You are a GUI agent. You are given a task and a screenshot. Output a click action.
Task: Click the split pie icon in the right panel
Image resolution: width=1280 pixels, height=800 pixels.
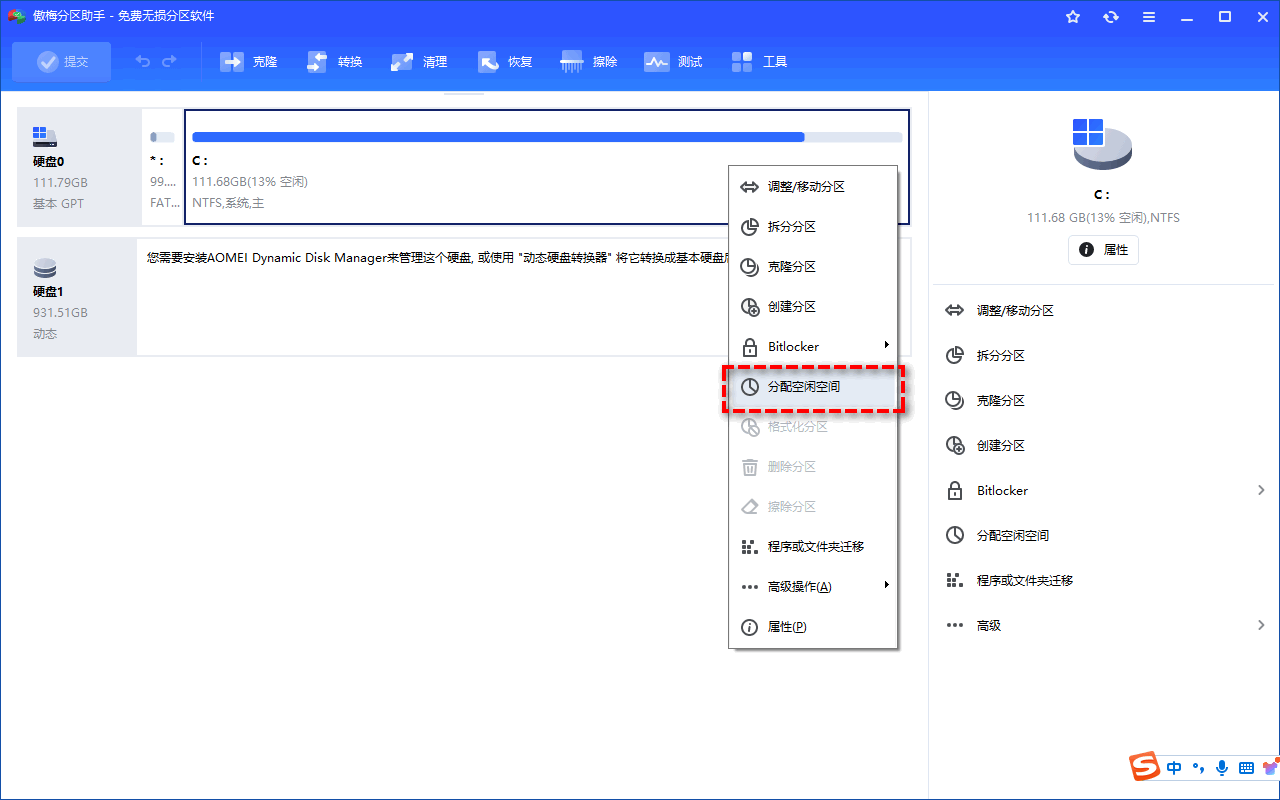click(x=955, y=356)
